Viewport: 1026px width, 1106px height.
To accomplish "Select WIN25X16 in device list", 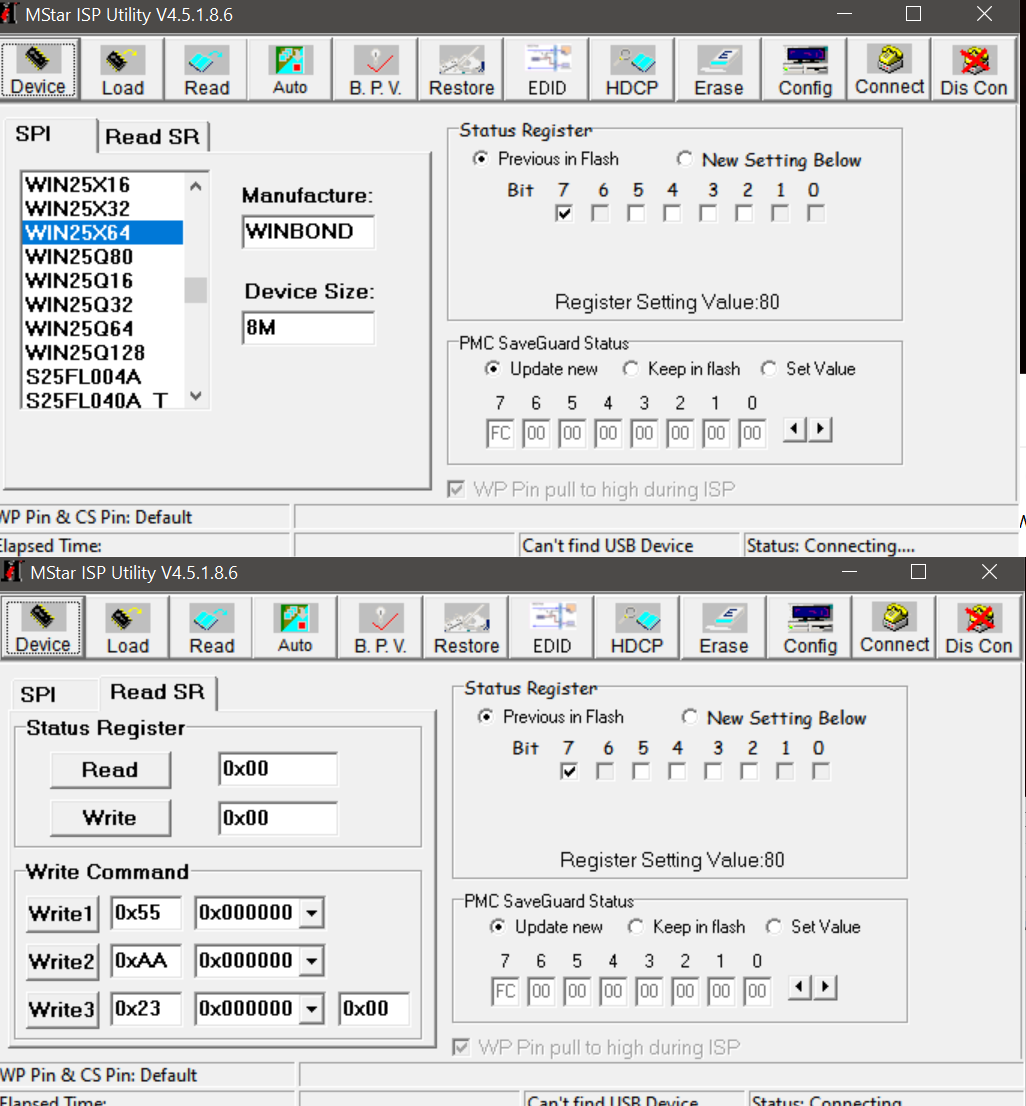I will coord(103,184).
